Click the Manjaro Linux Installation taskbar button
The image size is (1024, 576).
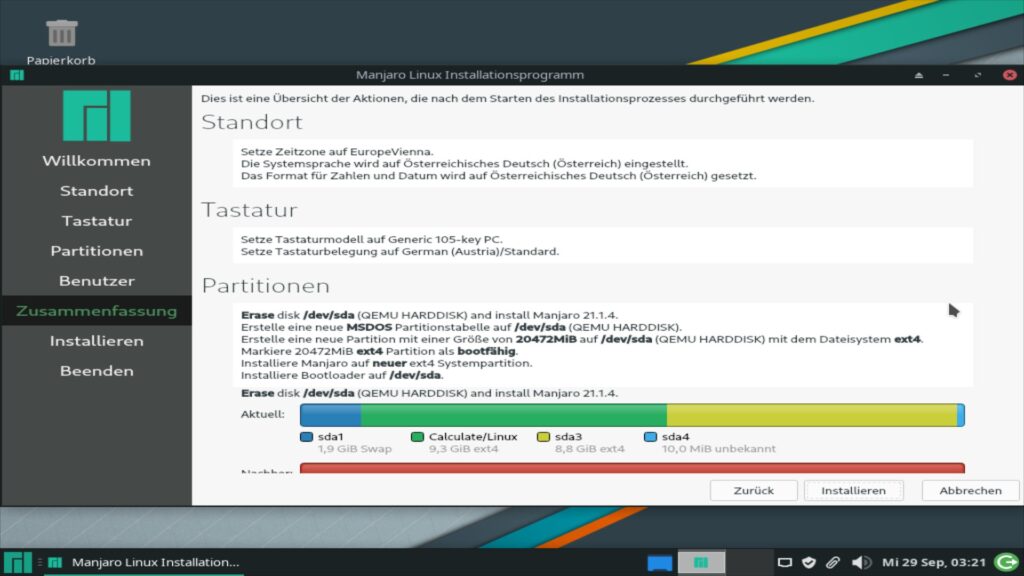coord(145,562)
